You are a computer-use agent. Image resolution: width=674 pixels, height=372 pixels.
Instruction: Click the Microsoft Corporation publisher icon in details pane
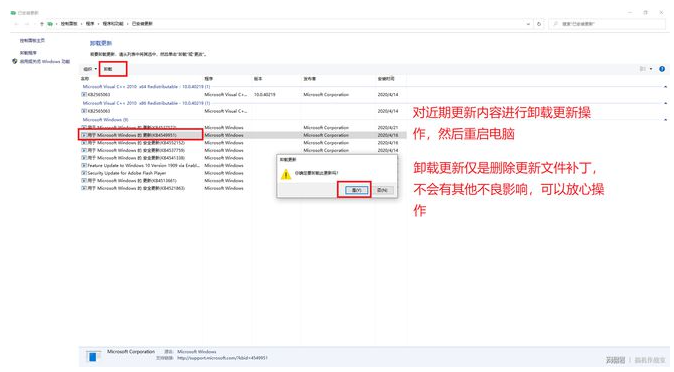93,357
